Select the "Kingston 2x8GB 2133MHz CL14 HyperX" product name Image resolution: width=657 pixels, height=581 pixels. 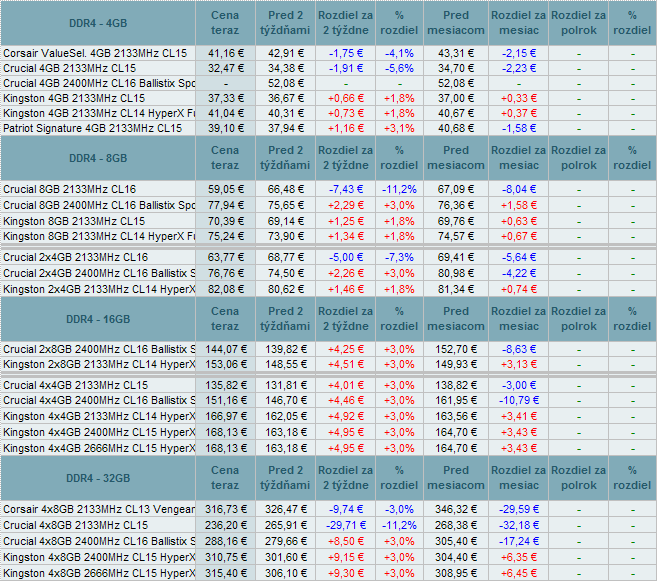[99, 364]
